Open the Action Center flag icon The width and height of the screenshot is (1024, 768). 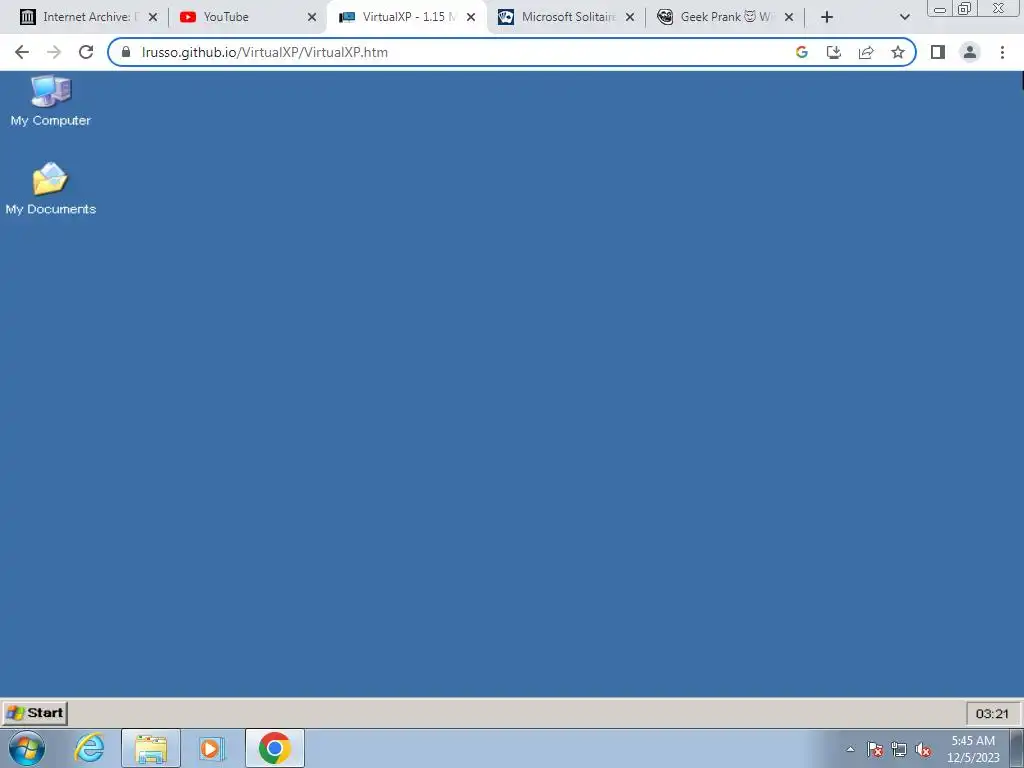[x=875, y=749]
